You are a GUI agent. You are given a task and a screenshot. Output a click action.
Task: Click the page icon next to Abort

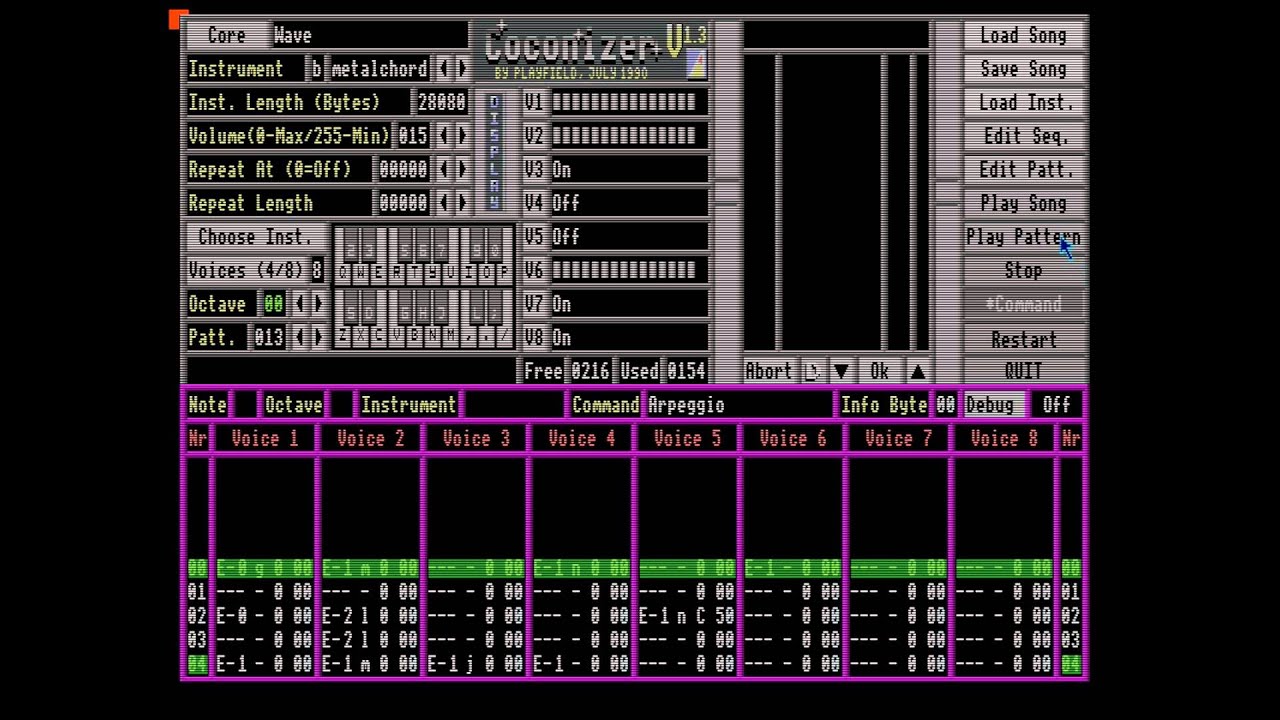coord(811,372)
